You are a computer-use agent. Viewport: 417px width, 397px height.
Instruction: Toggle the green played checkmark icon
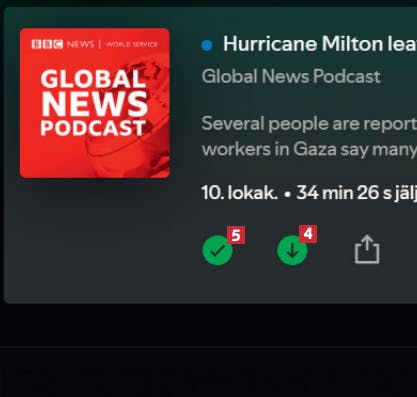point(217,250)
